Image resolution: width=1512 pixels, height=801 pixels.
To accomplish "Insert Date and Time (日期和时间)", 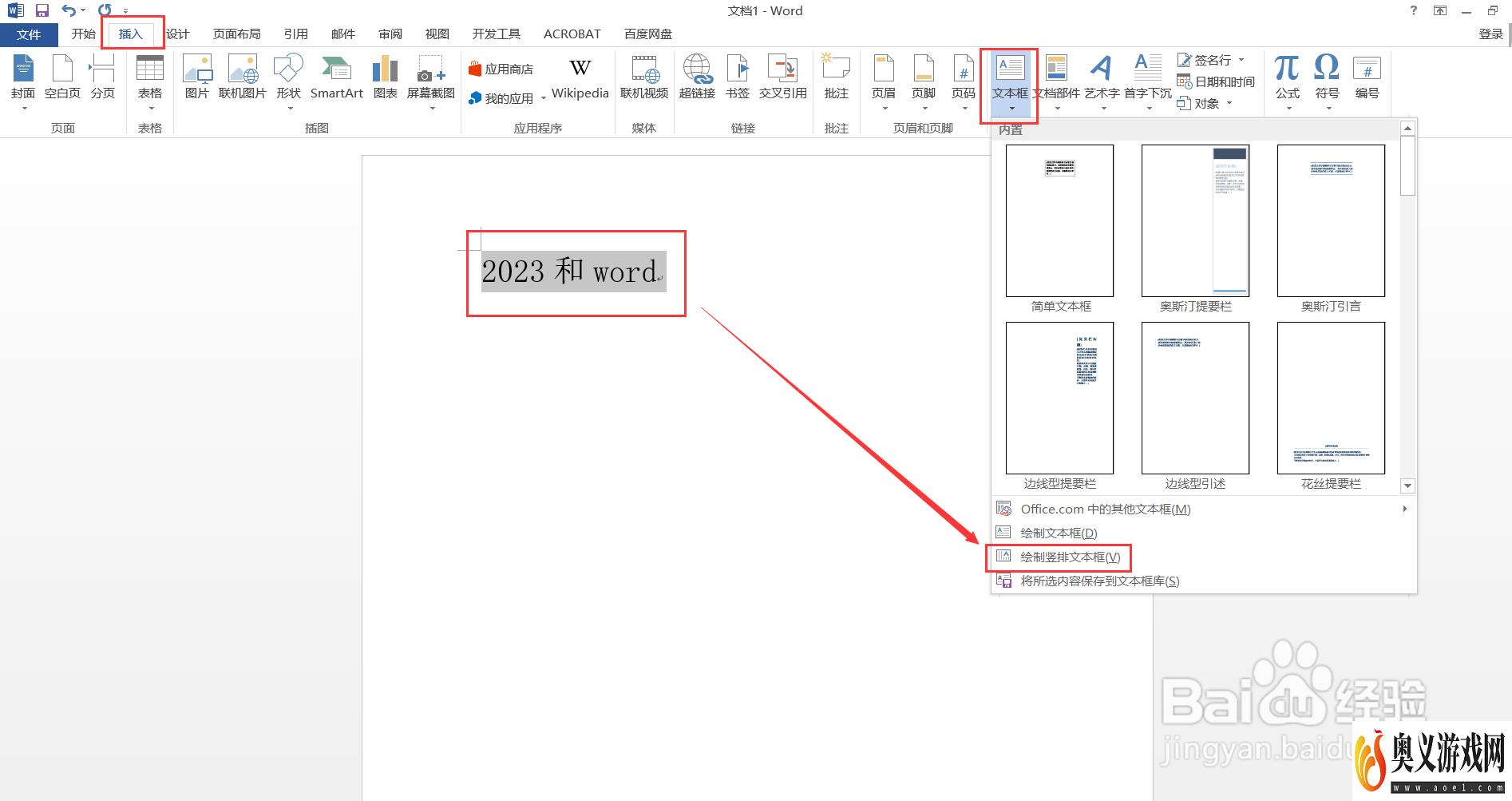I will [1216, 81].
